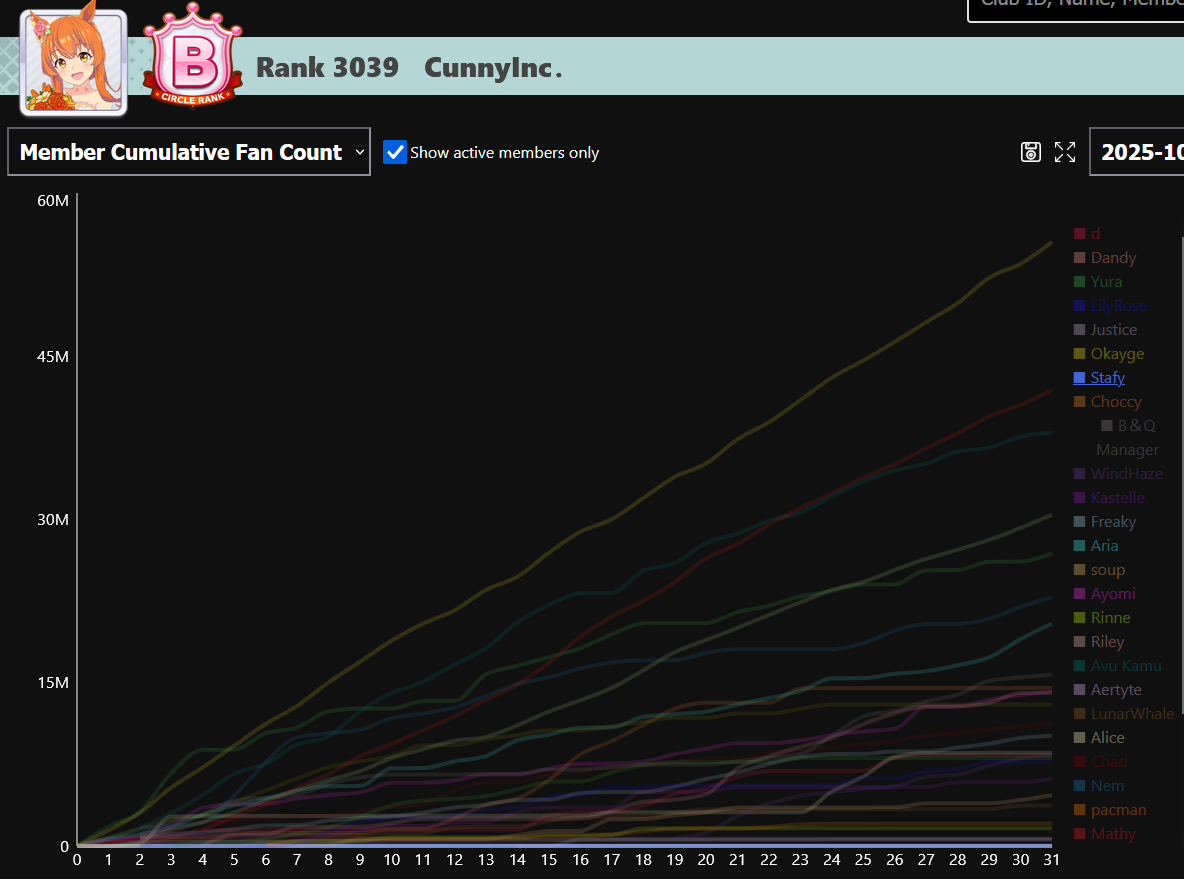This screenshot has height=879, width=1184.
Task: Click the Nem legend label
Action: coord(1107,785)
